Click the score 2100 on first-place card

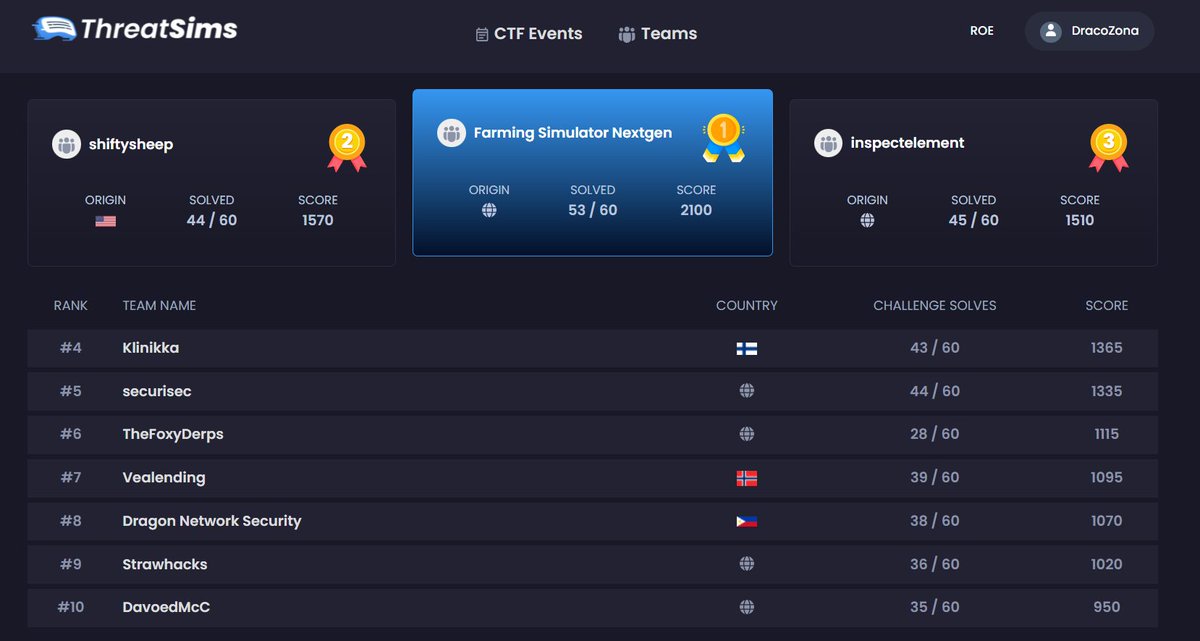(696, 210)
